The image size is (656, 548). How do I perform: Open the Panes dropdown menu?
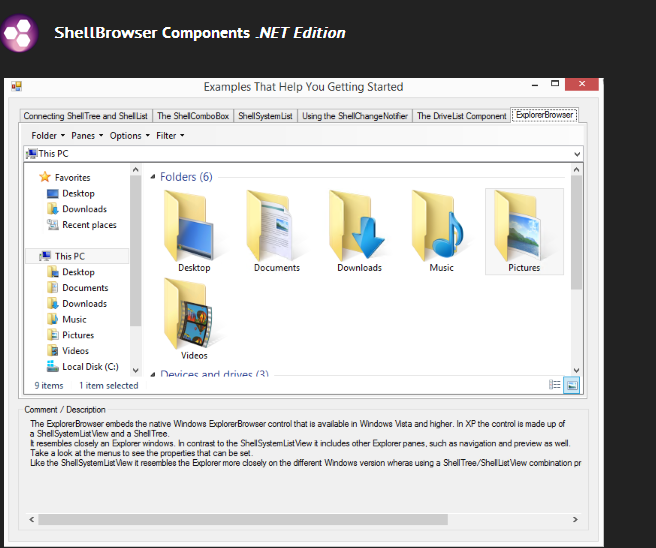87,136
